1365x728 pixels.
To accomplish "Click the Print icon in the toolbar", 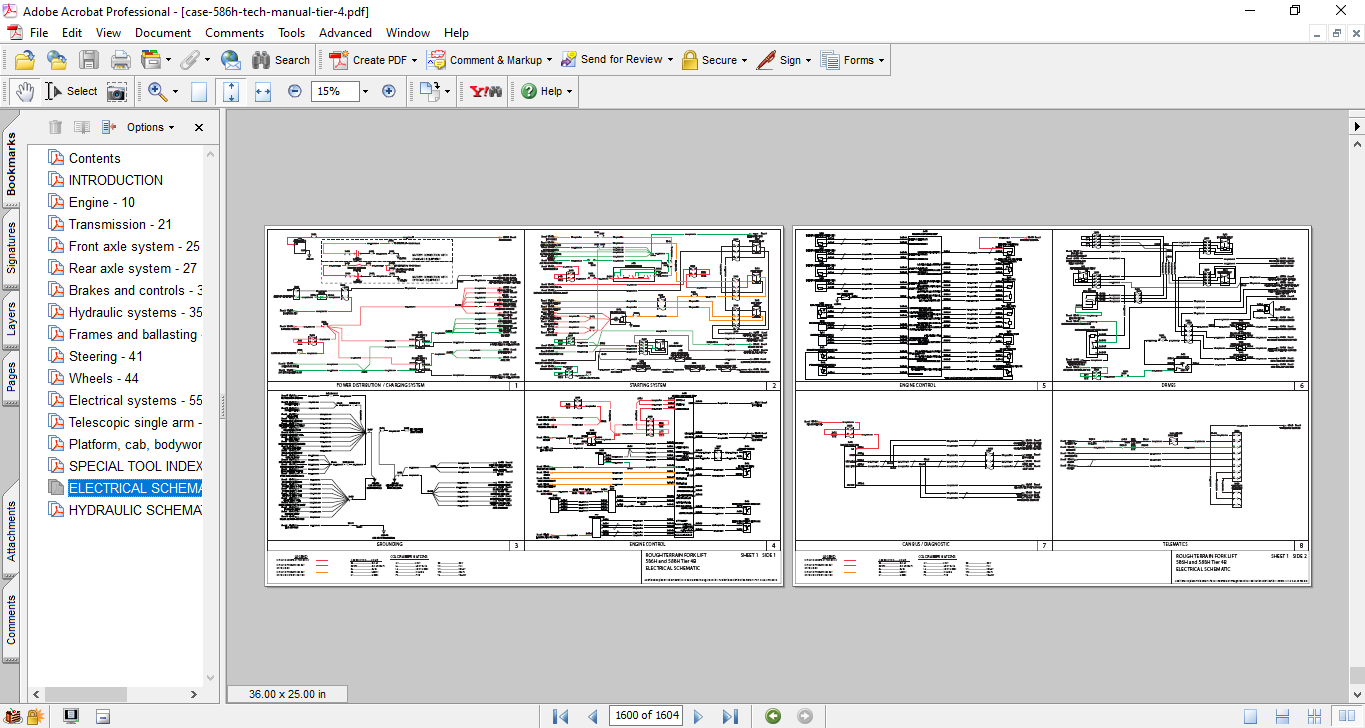I will (x=120, y=60).
